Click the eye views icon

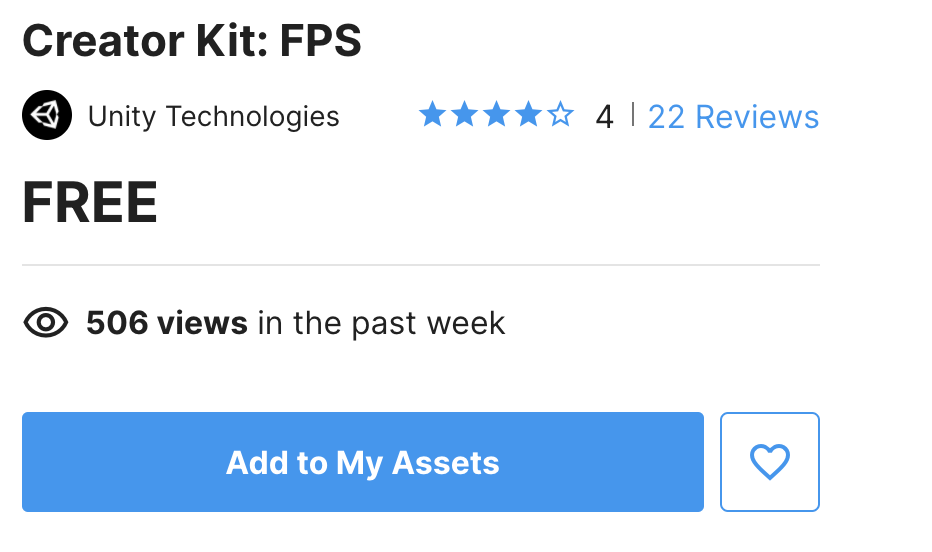click(x=45, y=323)
